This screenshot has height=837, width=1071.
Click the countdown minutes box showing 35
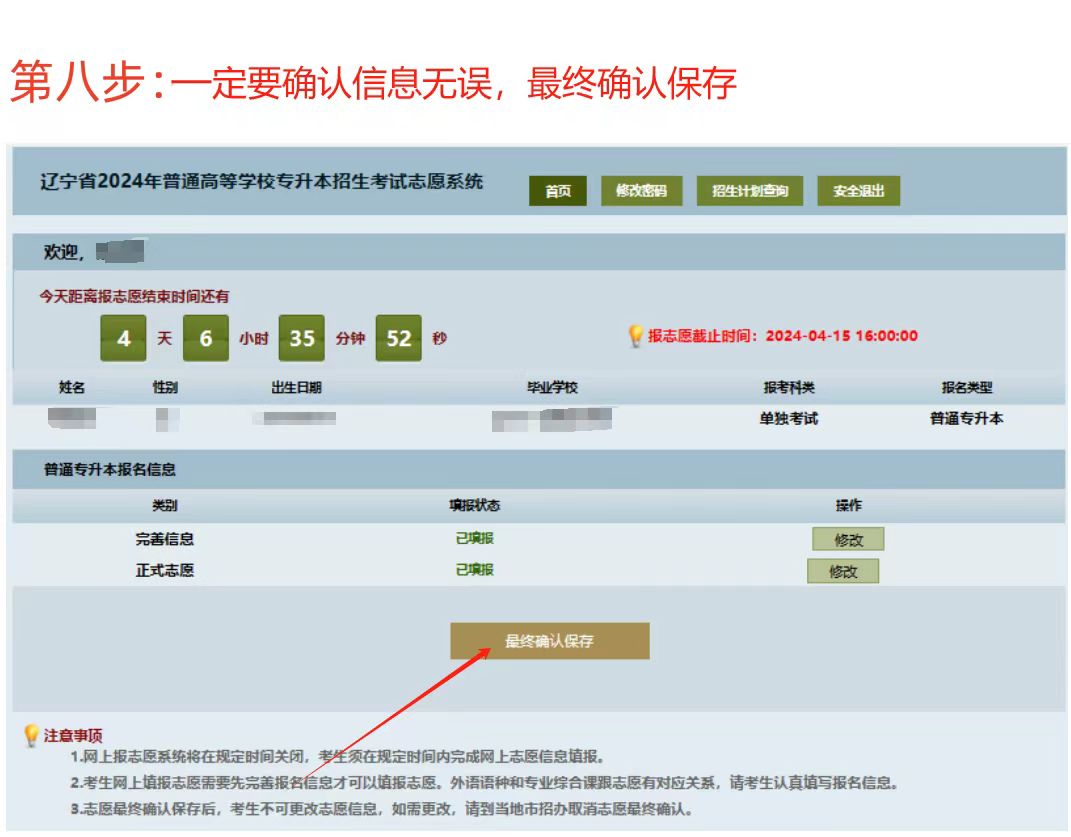click(x=302, y=338)
